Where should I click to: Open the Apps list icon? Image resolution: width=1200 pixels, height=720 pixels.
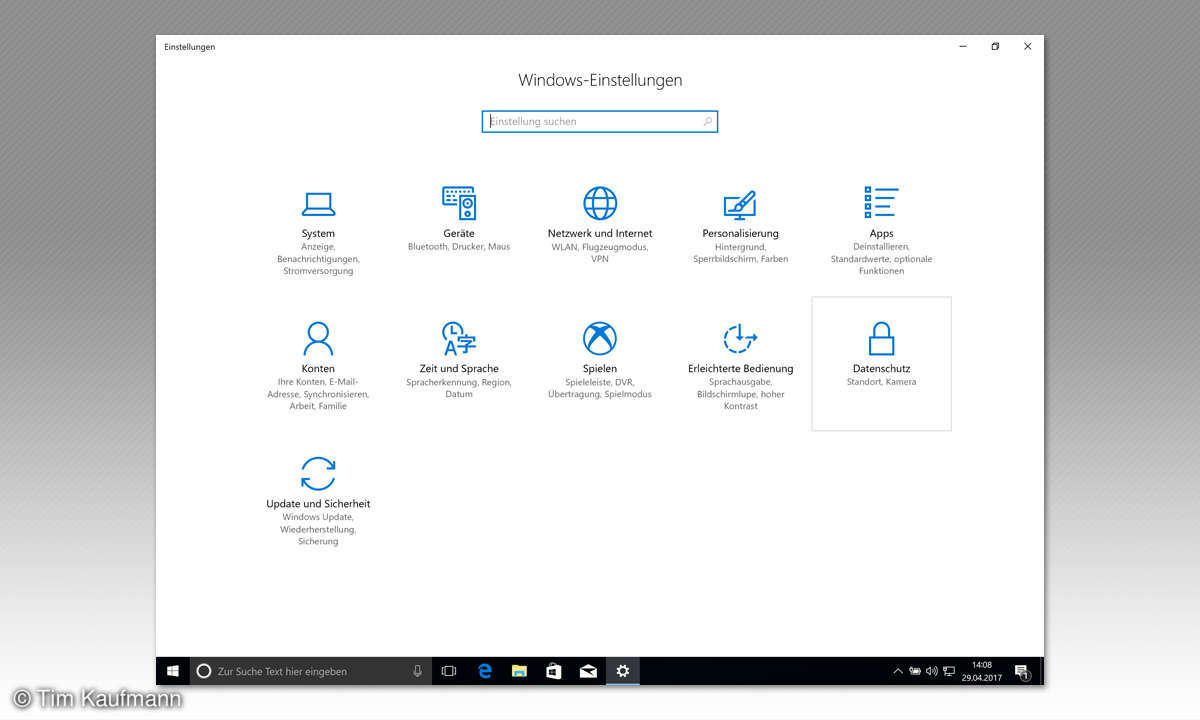pos(881,203)
